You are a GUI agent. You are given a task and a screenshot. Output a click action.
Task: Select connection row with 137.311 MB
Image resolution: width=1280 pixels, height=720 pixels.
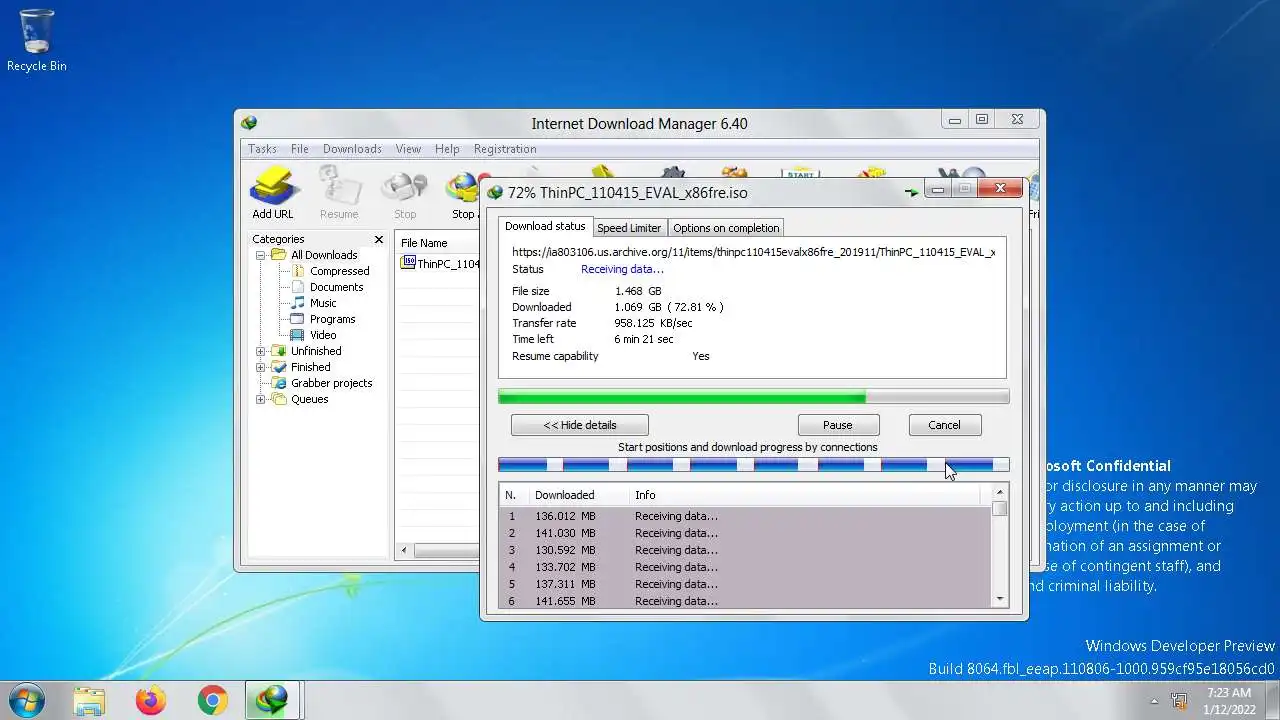745,584
